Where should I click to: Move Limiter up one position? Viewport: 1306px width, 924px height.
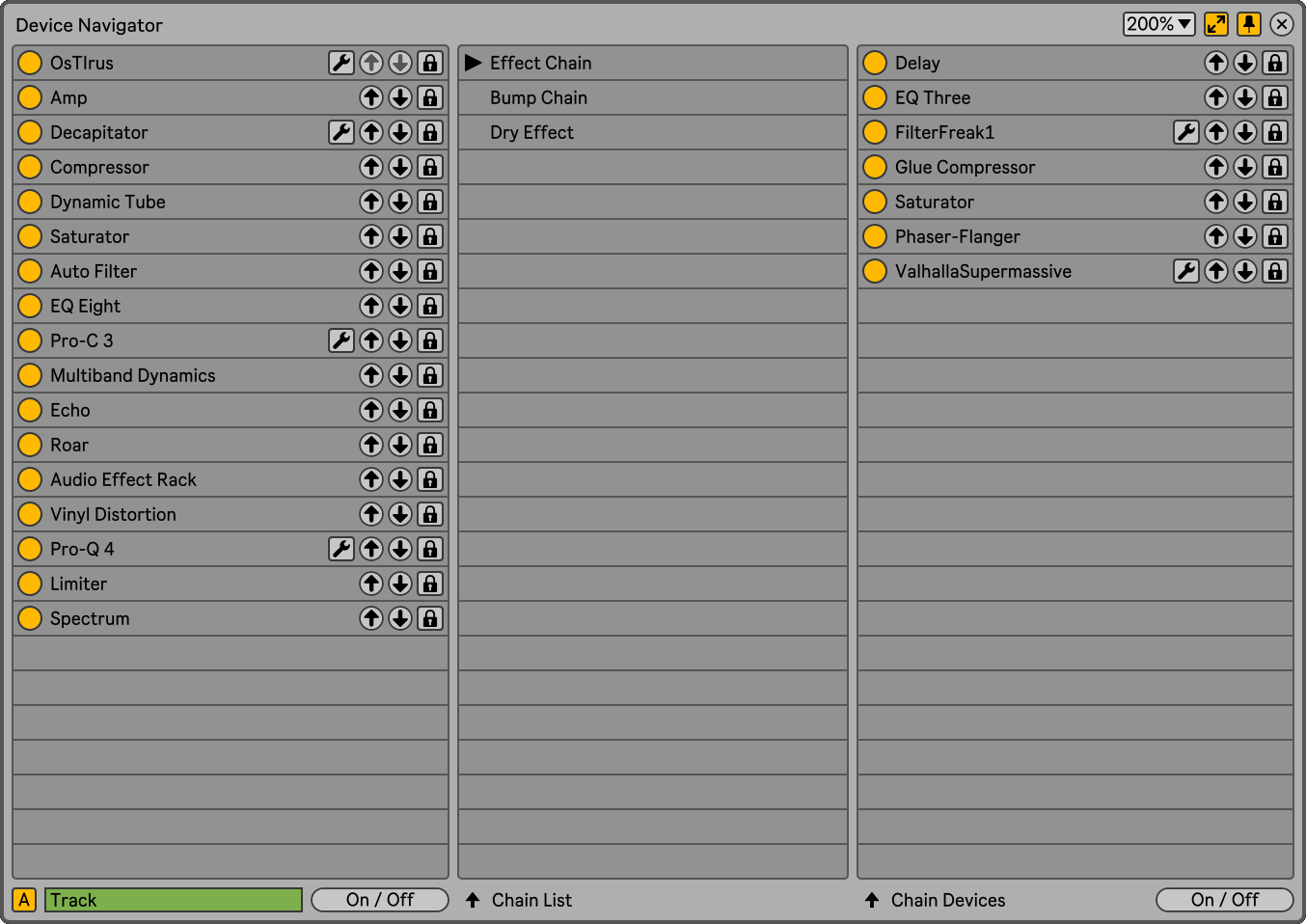pyautogui.click(x=371, y=584)
